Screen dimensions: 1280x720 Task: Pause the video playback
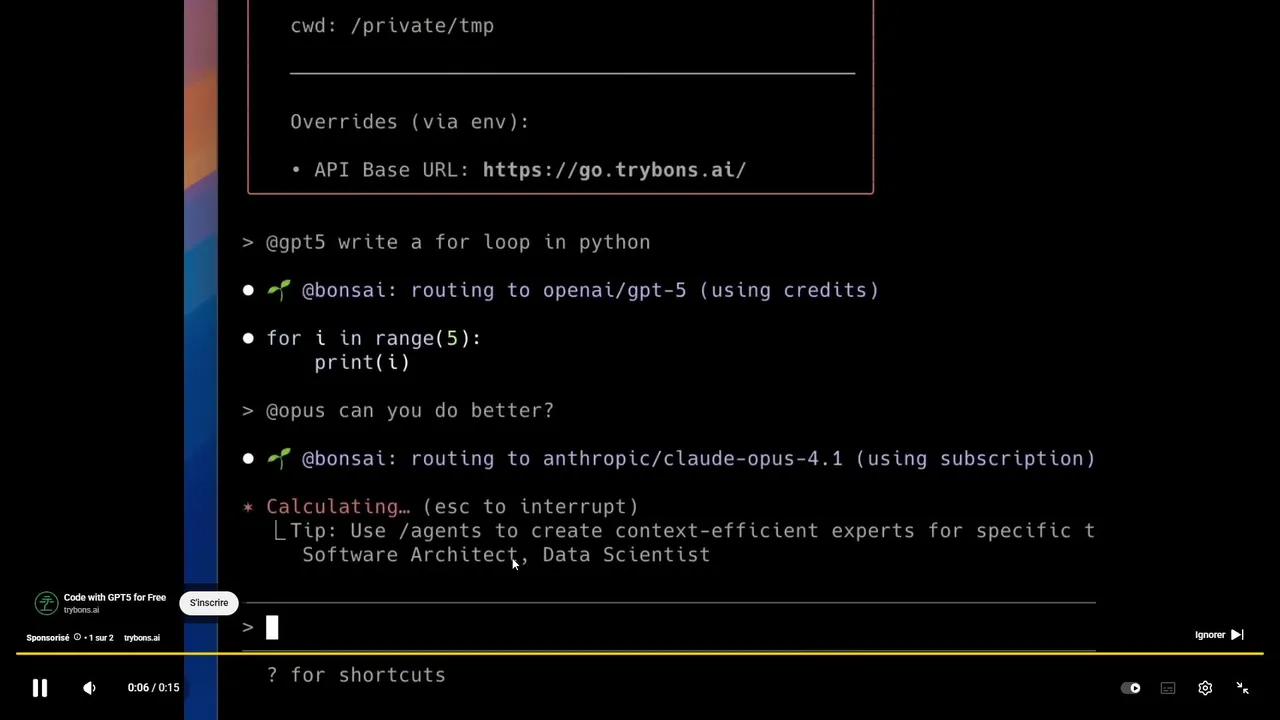point(40,688)
